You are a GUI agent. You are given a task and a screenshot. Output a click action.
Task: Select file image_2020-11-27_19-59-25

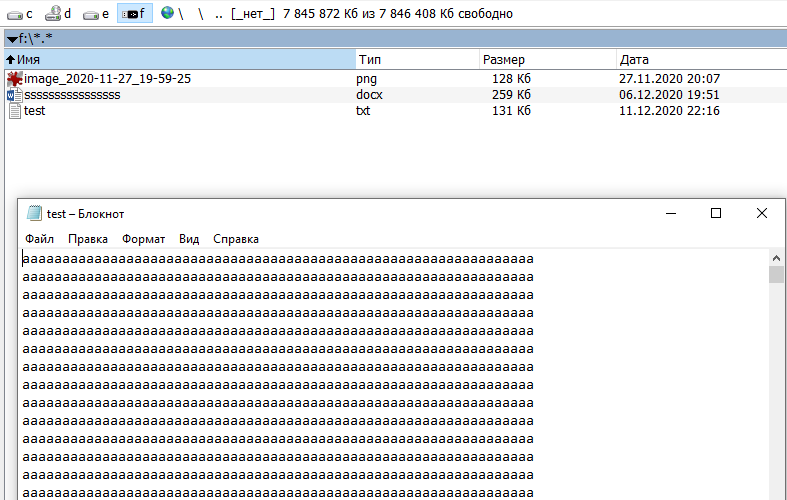tap(107, 79)
